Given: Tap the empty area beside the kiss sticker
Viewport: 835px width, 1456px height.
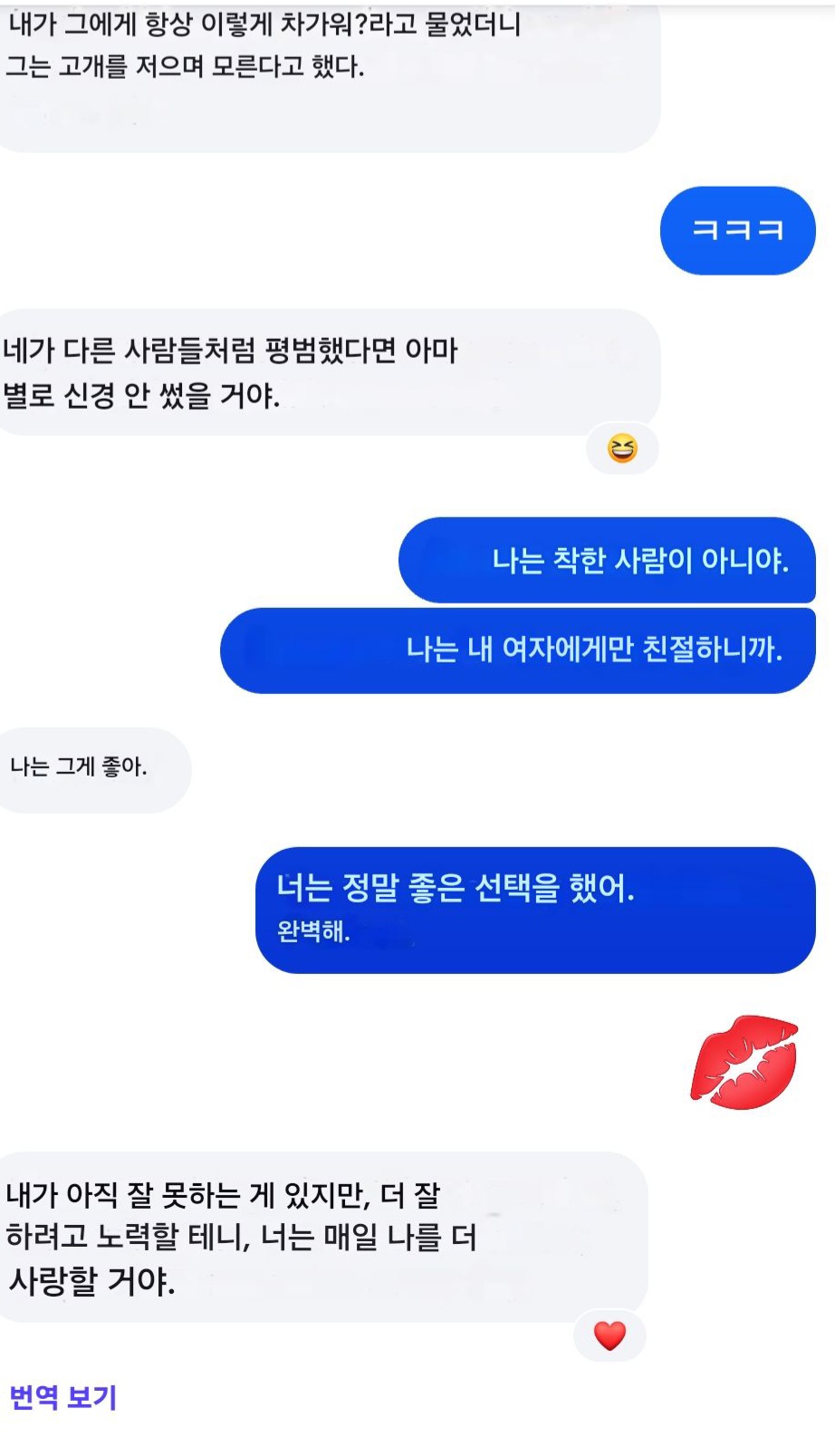Looking at the screenshot, I should coord(344,1062).
